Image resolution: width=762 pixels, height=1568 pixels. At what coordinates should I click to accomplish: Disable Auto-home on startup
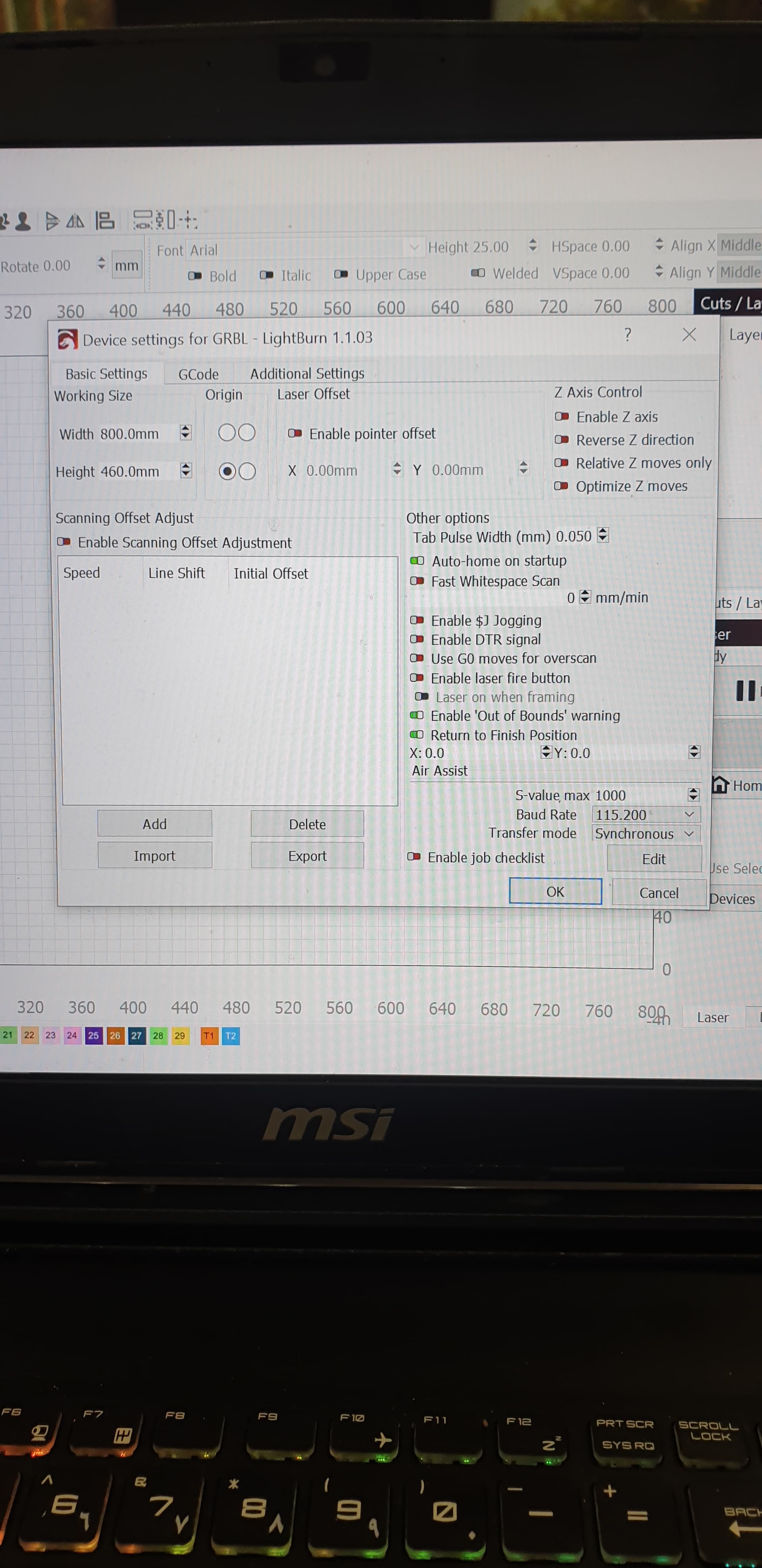pos(418,561)
